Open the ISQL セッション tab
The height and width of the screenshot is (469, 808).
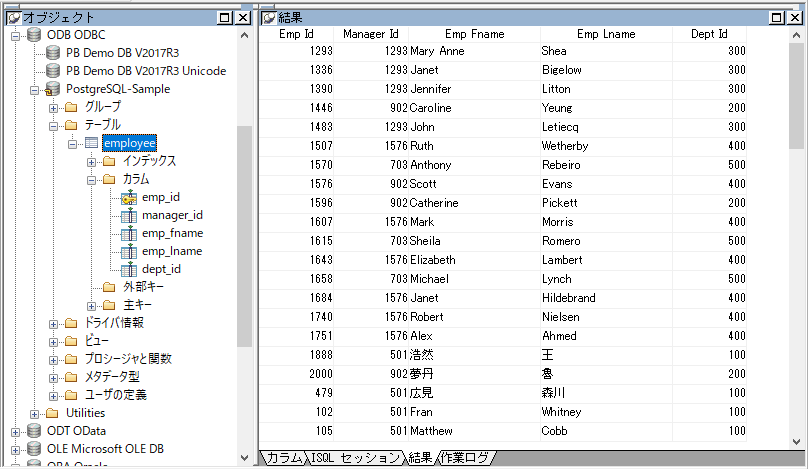click(355, 458)
